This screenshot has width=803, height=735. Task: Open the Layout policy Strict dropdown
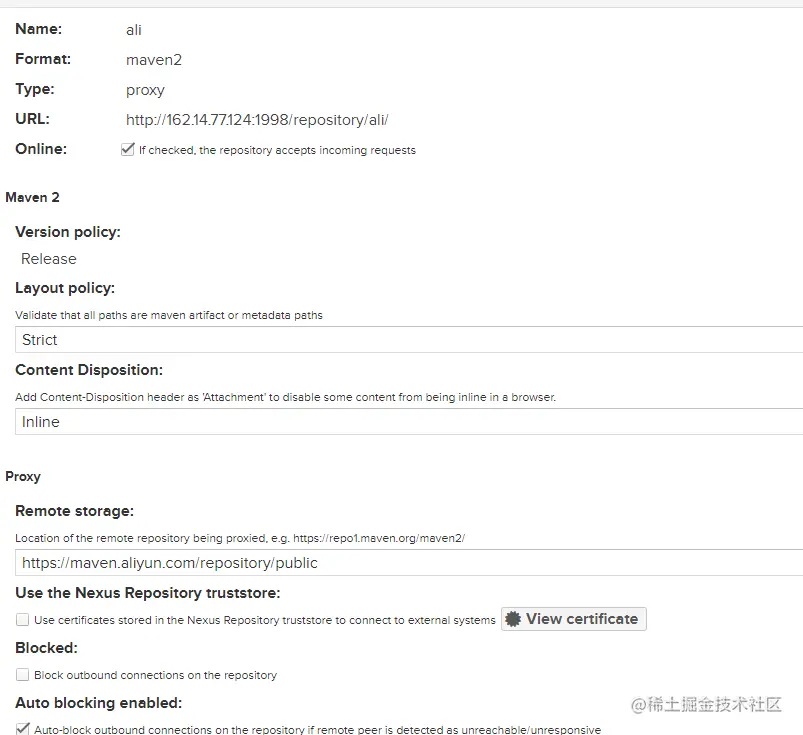(x=409, y=340)
